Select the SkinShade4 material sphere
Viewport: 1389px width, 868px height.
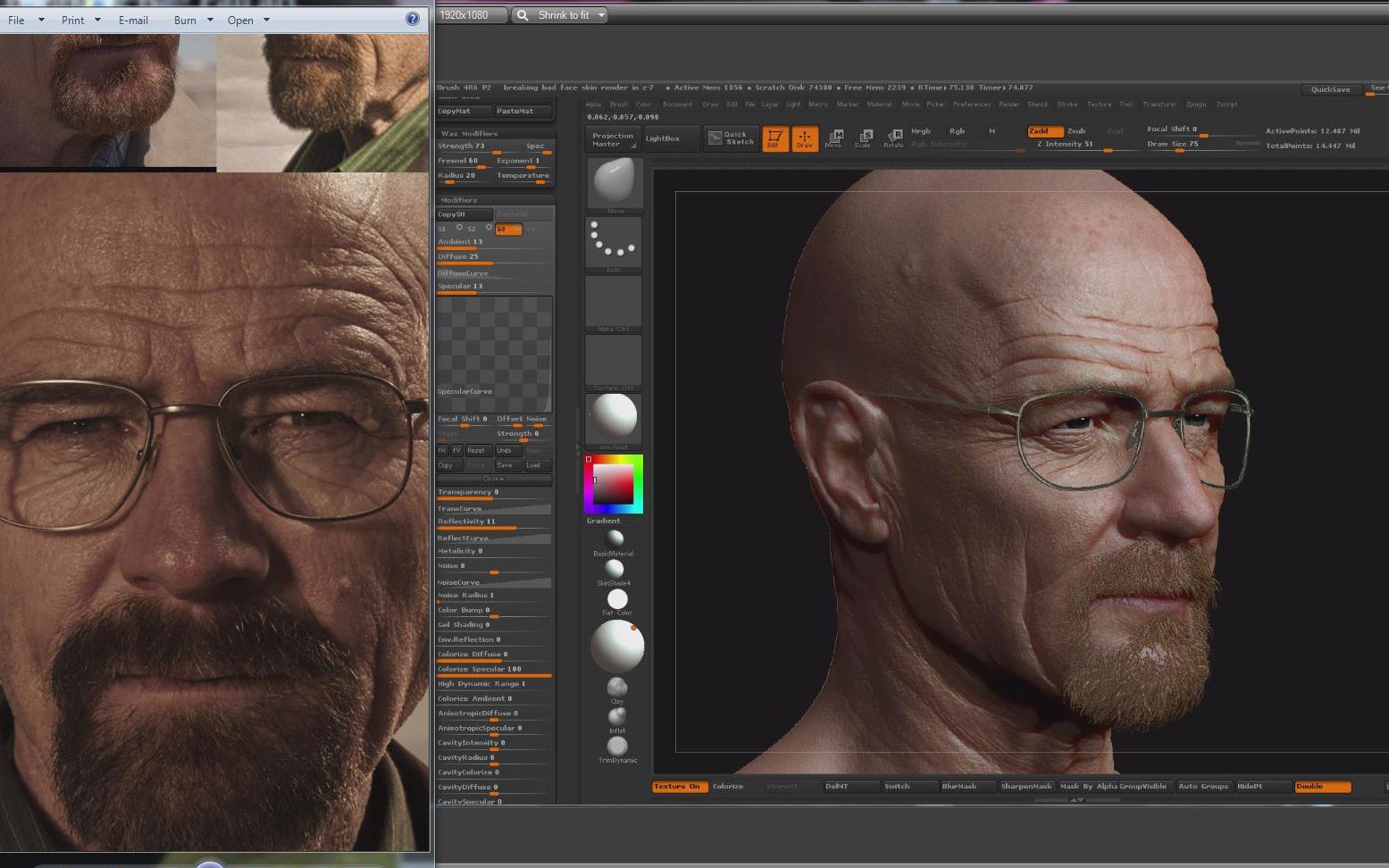pos(615,568)
